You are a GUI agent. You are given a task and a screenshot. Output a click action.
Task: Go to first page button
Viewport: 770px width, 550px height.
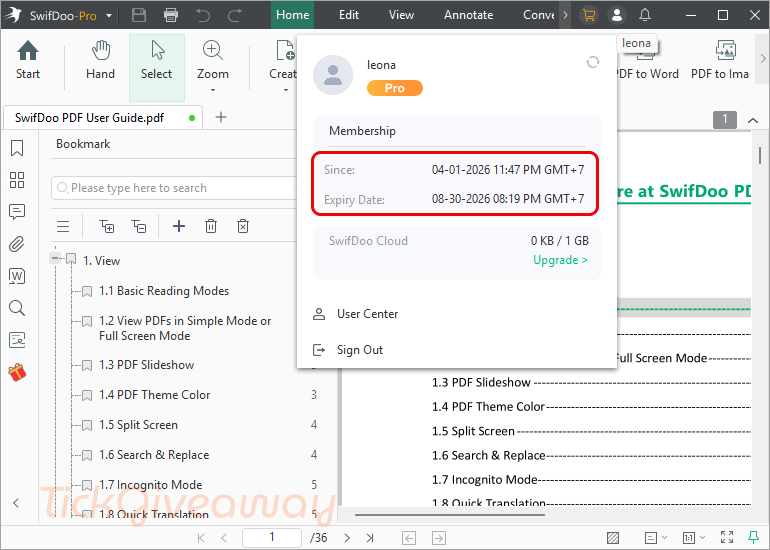pos(201,538)
